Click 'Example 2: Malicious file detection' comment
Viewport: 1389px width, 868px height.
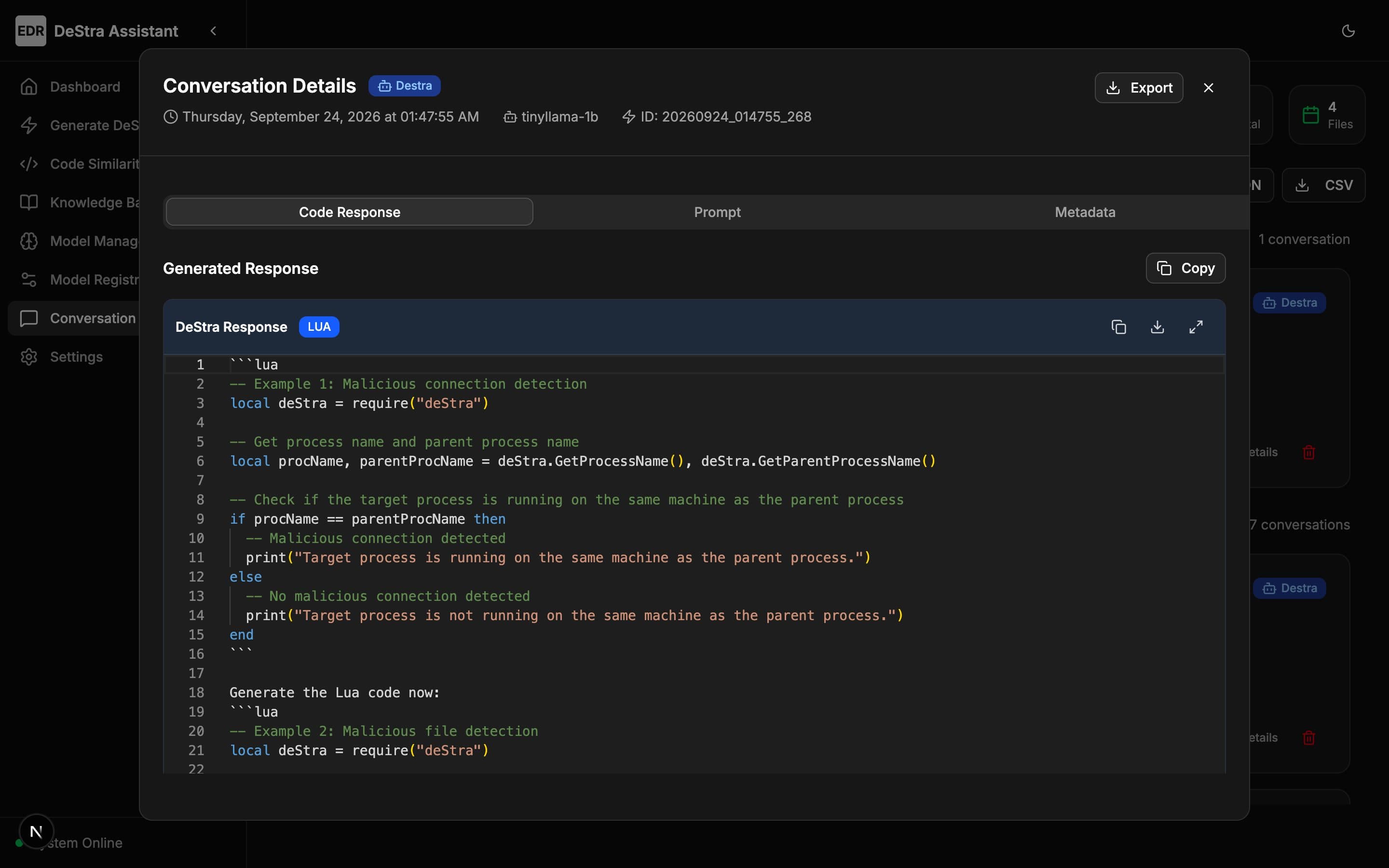[384, 731]
